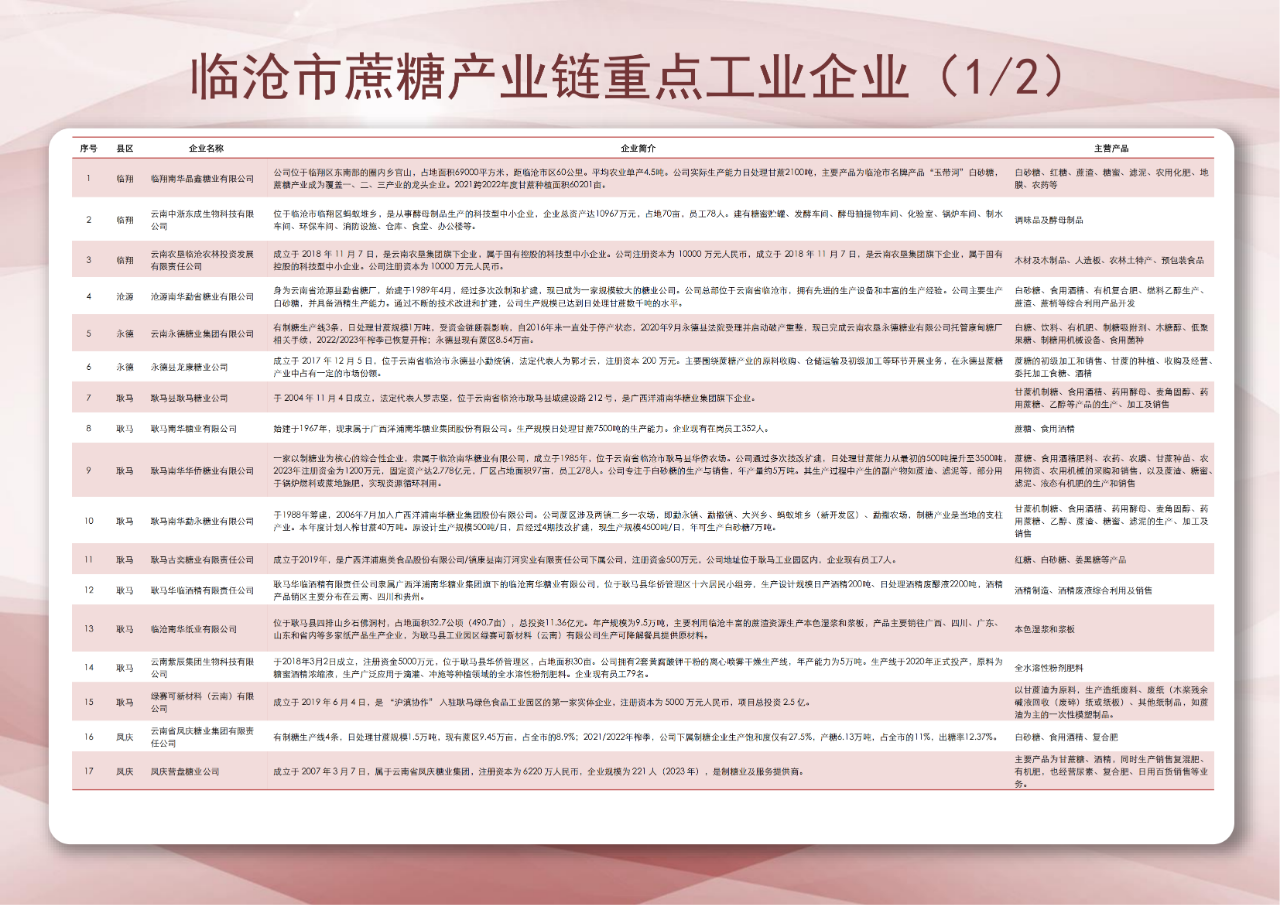
Task: Click the 企业简介 column header
Action: (x=637, y=148)
